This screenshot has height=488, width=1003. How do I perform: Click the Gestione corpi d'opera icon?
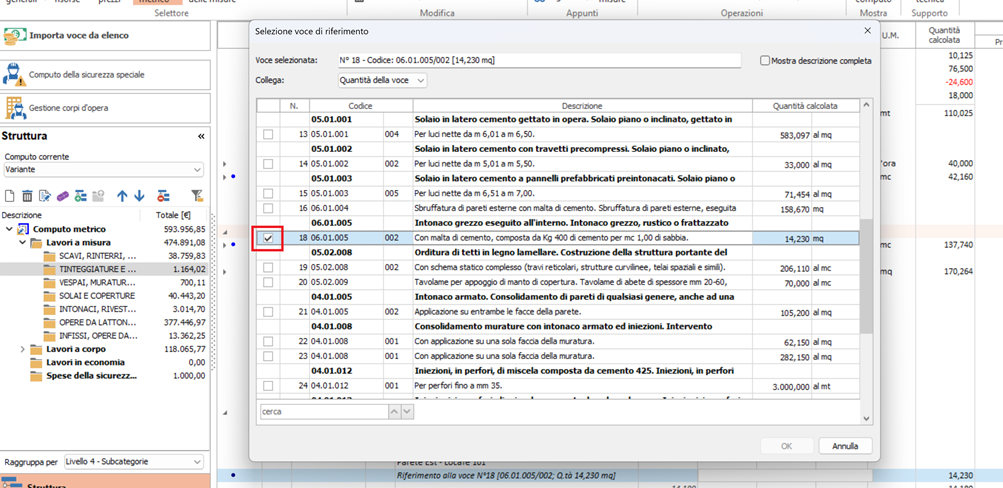(14, 108)
